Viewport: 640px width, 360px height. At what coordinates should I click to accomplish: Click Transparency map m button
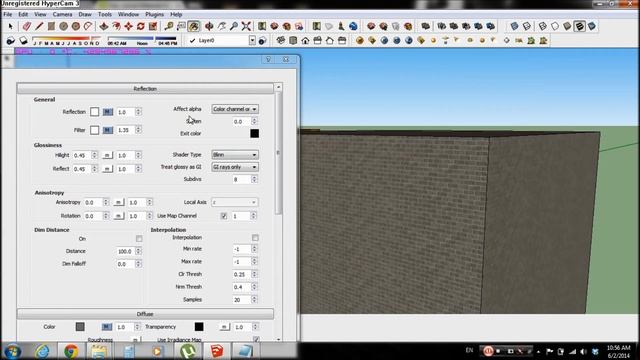[x=224, y=327]
